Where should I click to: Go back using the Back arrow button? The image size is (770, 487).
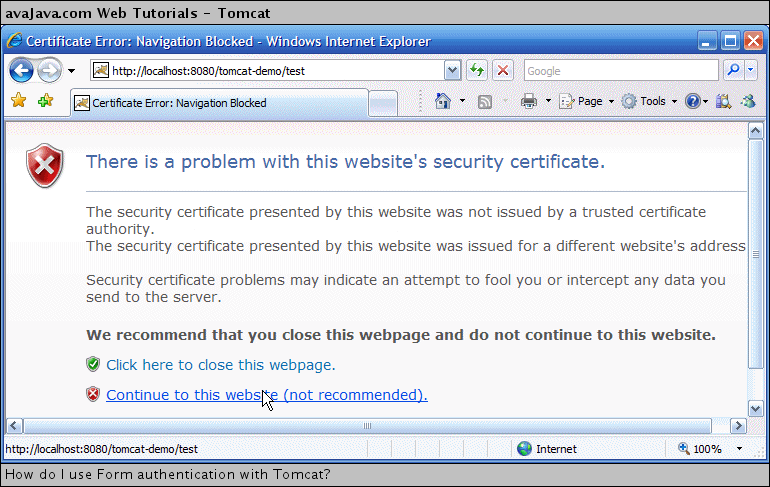pos(22,71)
